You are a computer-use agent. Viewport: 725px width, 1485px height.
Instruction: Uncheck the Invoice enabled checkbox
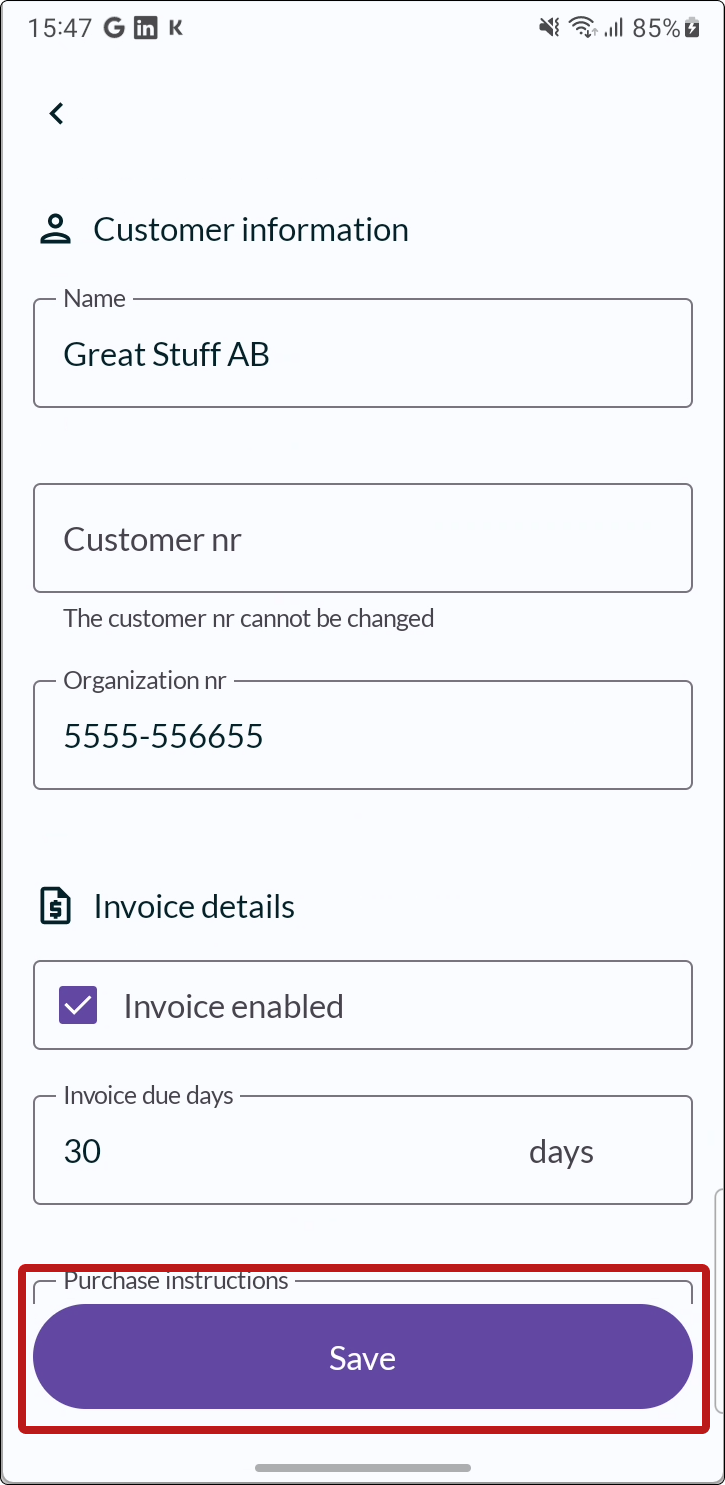[78, 1005]
